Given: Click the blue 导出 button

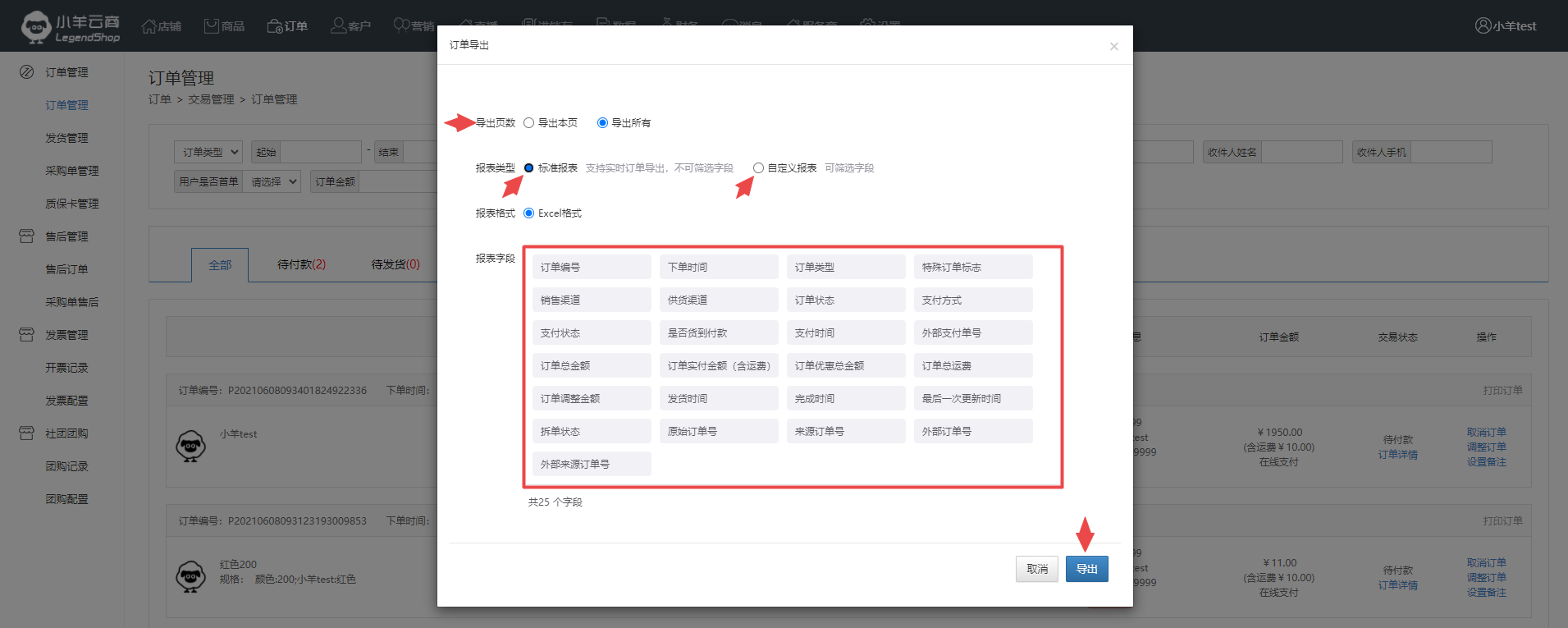Looking at the screenshot, I should [1086, 569].
